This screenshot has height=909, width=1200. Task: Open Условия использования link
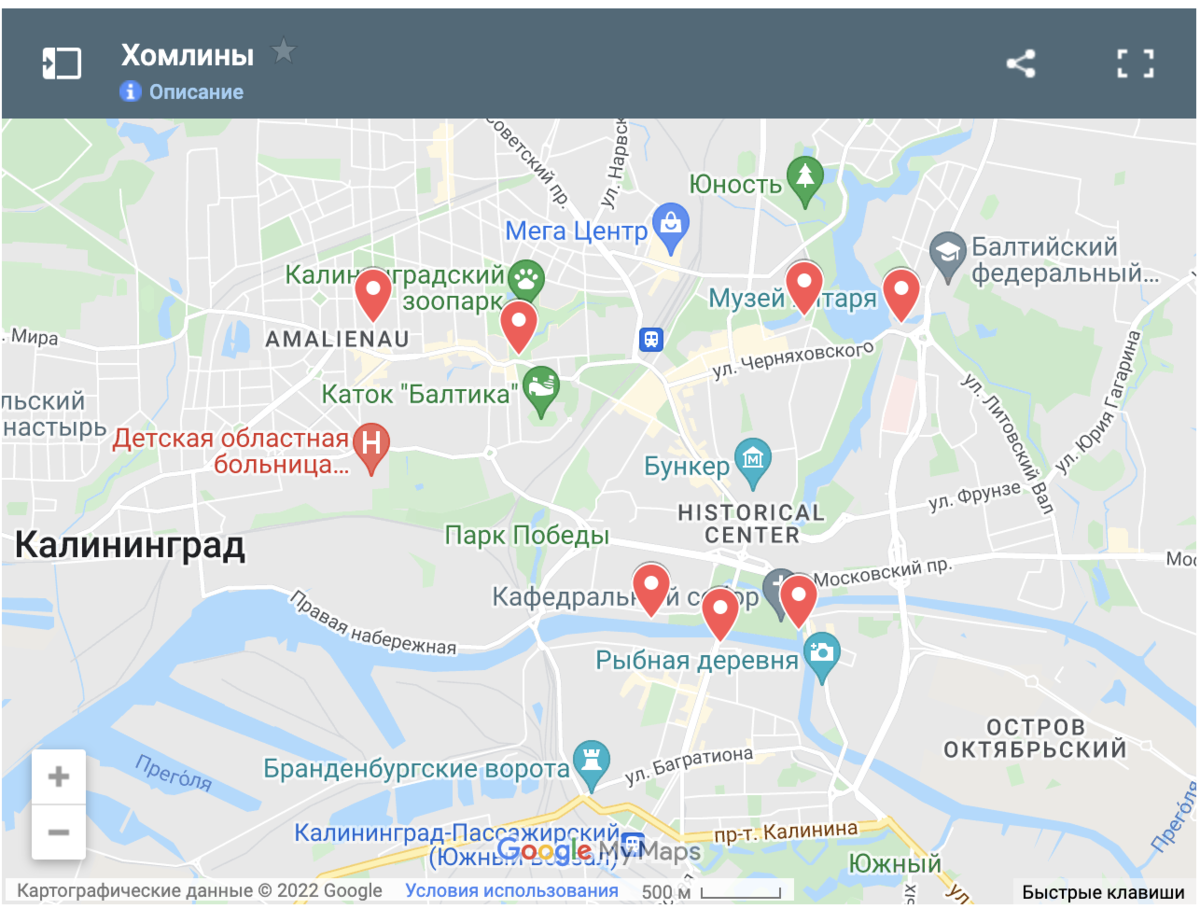[512, 890]
